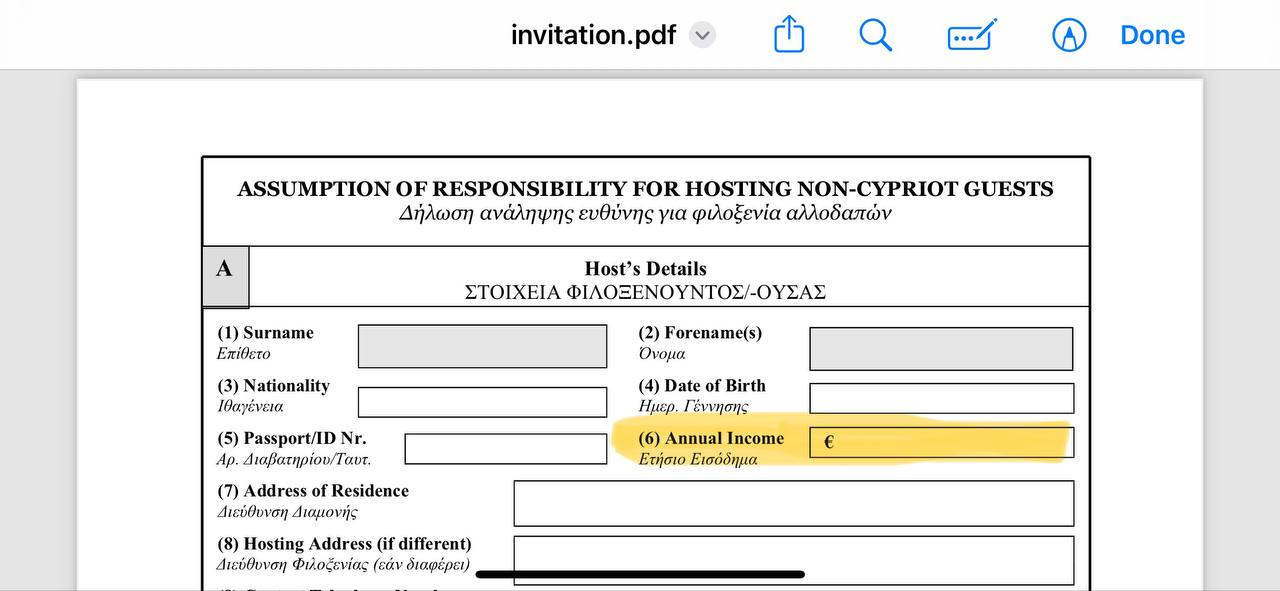Select the Address of Residence field
This screenshot has width=1280, height=591.
793,503
